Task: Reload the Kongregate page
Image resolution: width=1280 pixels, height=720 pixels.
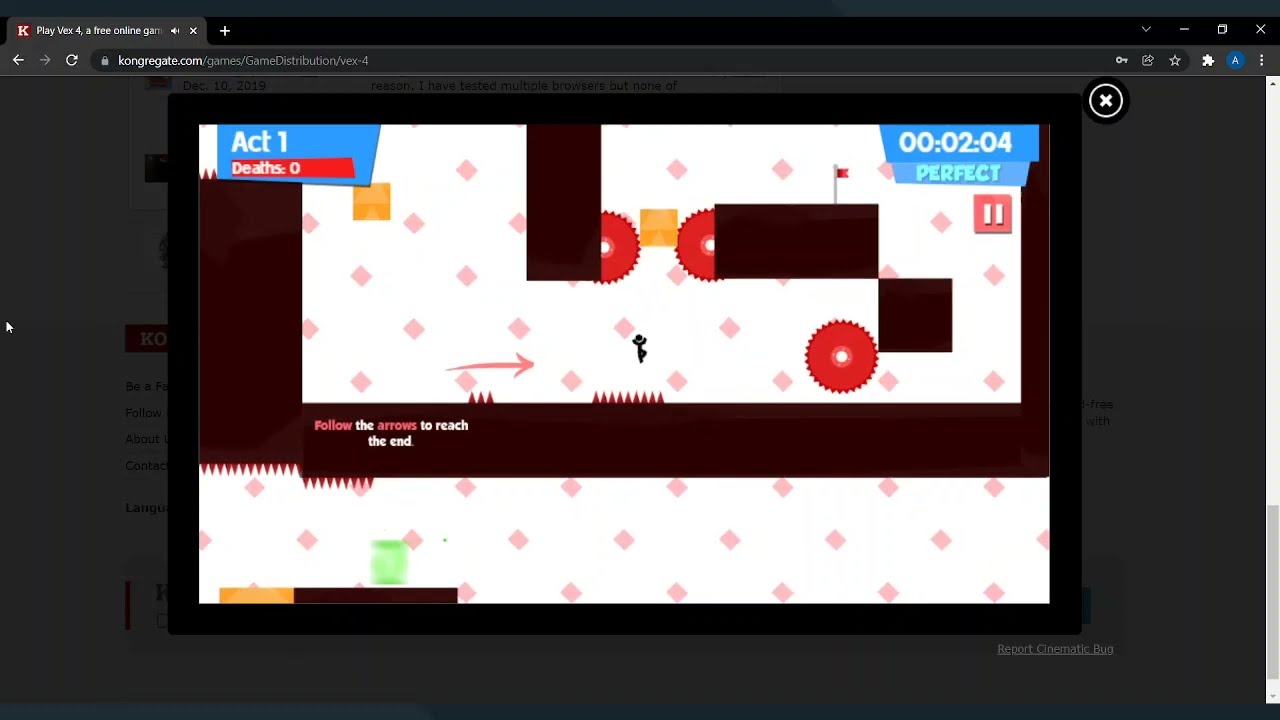Action: point(72,61)
